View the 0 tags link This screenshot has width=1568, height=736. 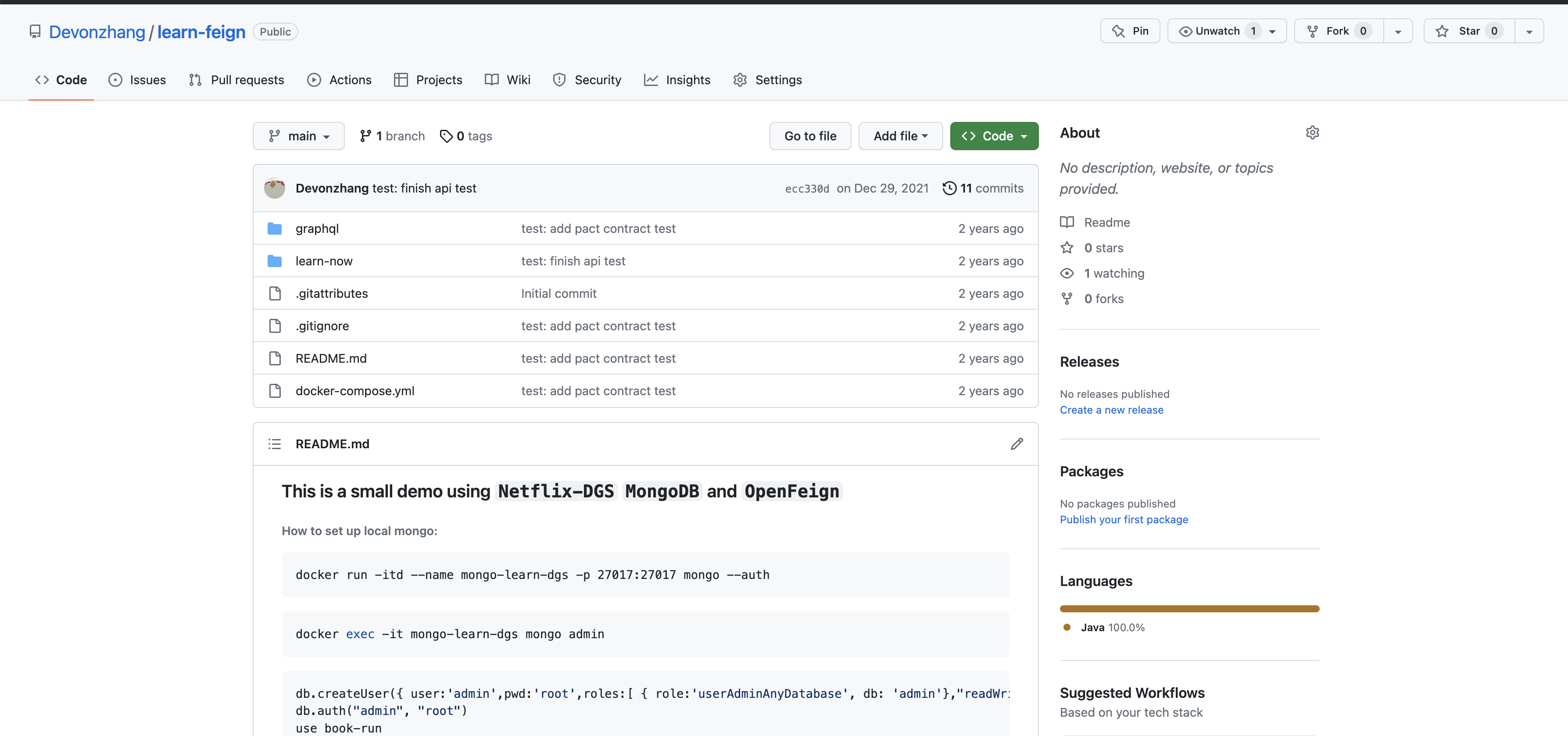tap(465, 136)
